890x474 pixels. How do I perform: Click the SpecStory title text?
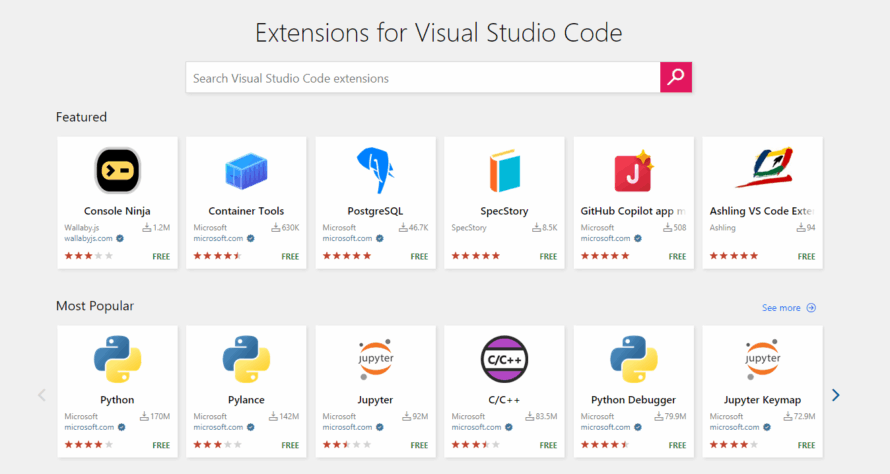coord(504,211)
